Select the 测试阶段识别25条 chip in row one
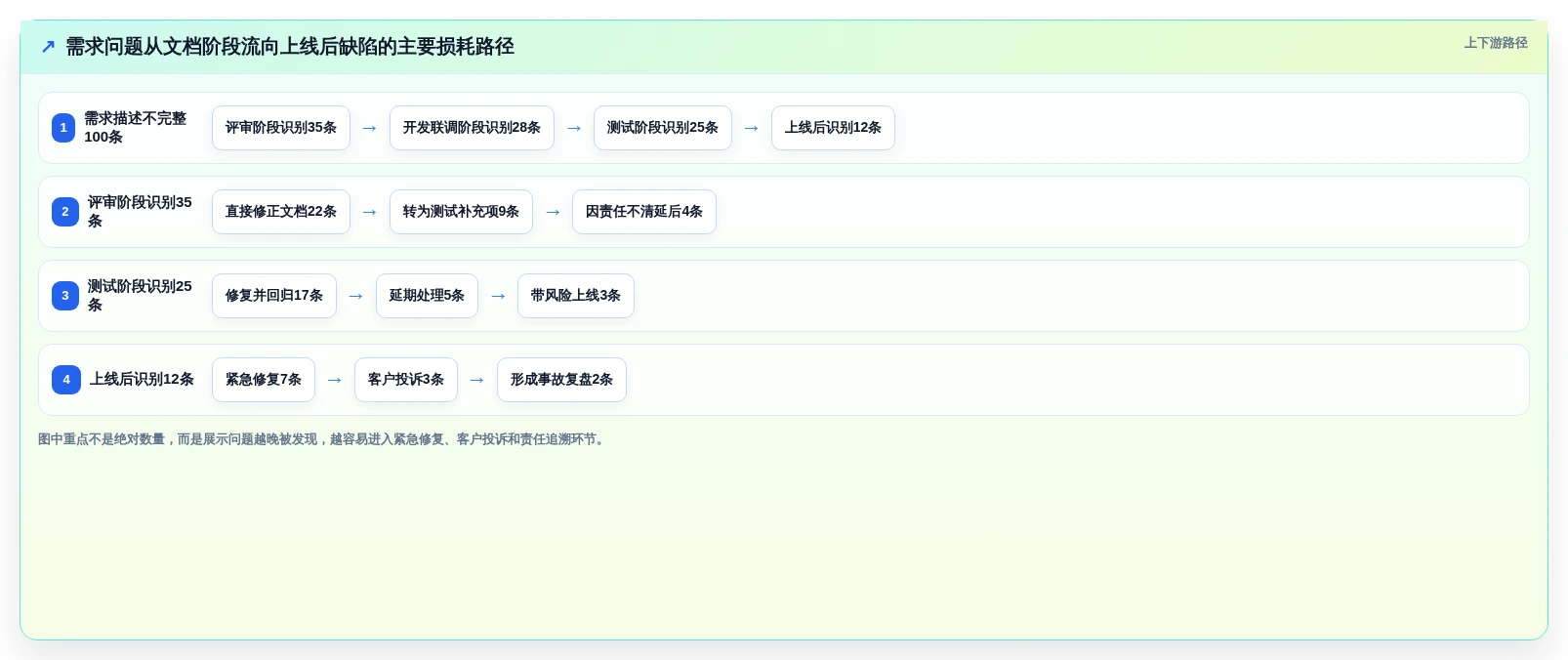Image resolution: width=1568 pixels, height=660 pixels. coord(663,128)
